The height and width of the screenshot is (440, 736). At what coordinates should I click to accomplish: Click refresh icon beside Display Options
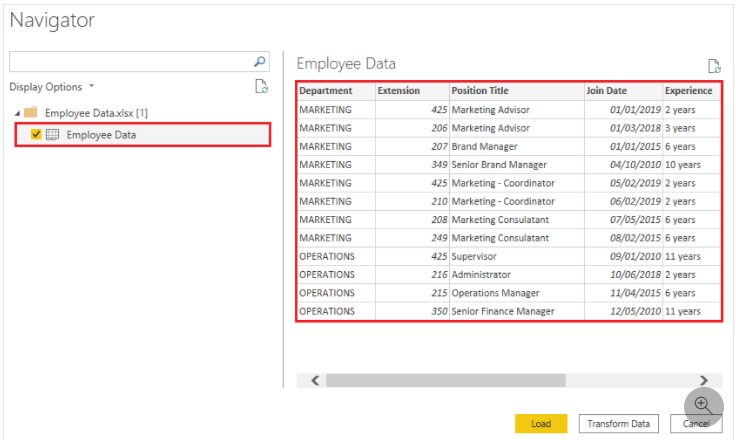pos(261,86)
